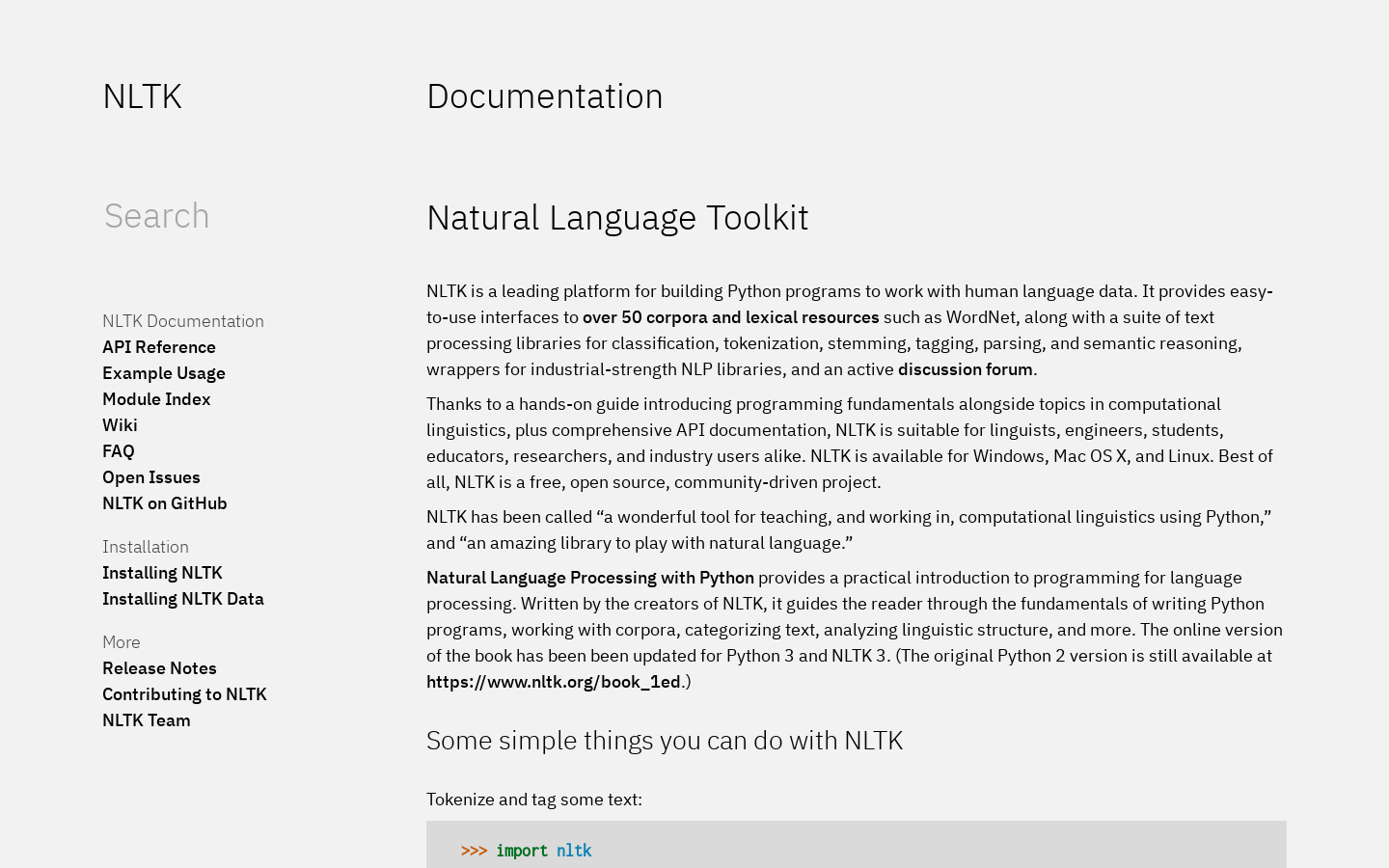The width and height of the screenshot is (1389, 868).
Task: Click 'Tokenize and tag some text:' line
Action: [534, 800]
